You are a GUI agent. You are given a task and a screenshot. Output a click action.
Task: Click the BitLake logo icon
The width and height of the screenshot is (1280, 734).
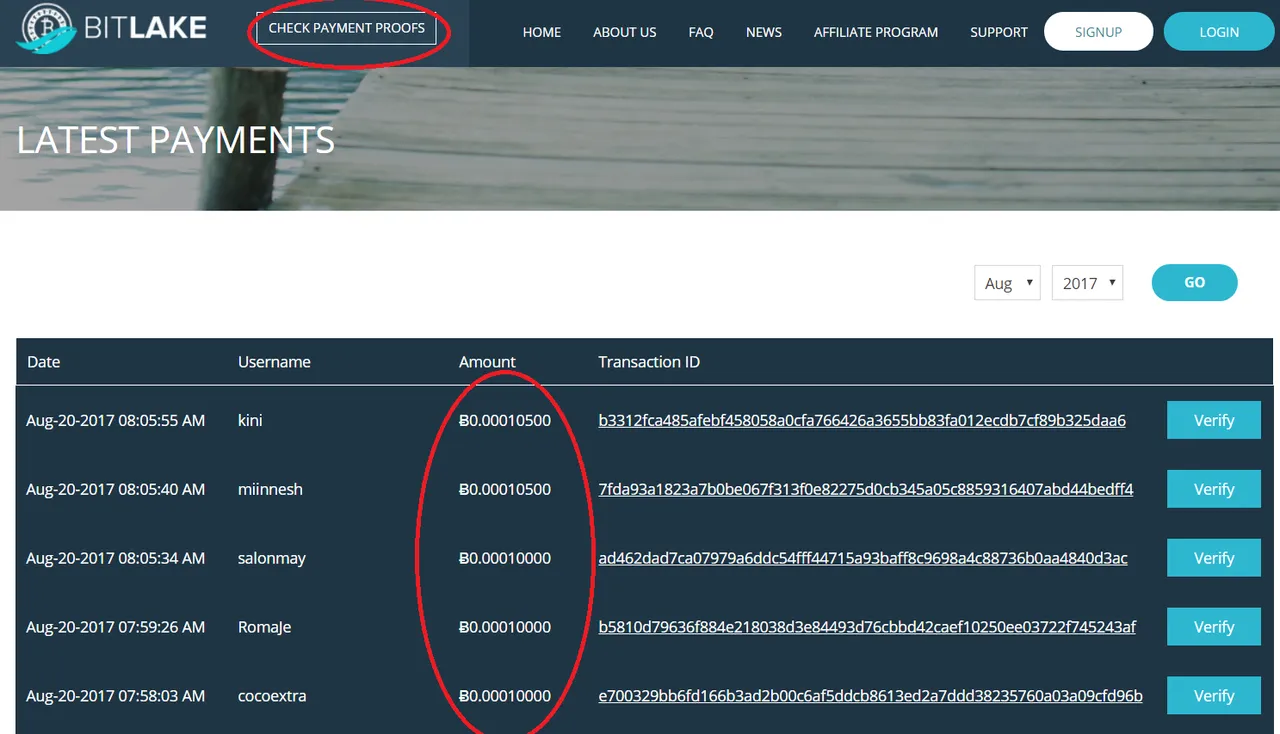[46, 30]
